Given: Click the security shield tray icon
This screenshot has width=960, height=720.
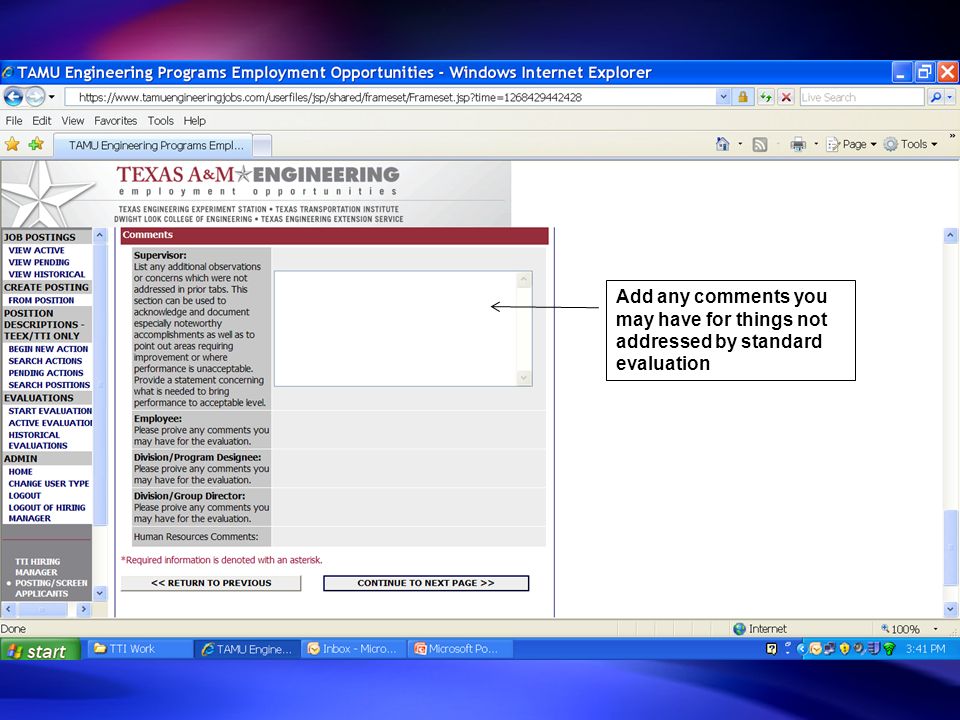Looking at the screenshot, I should click(x=844, y=649).
